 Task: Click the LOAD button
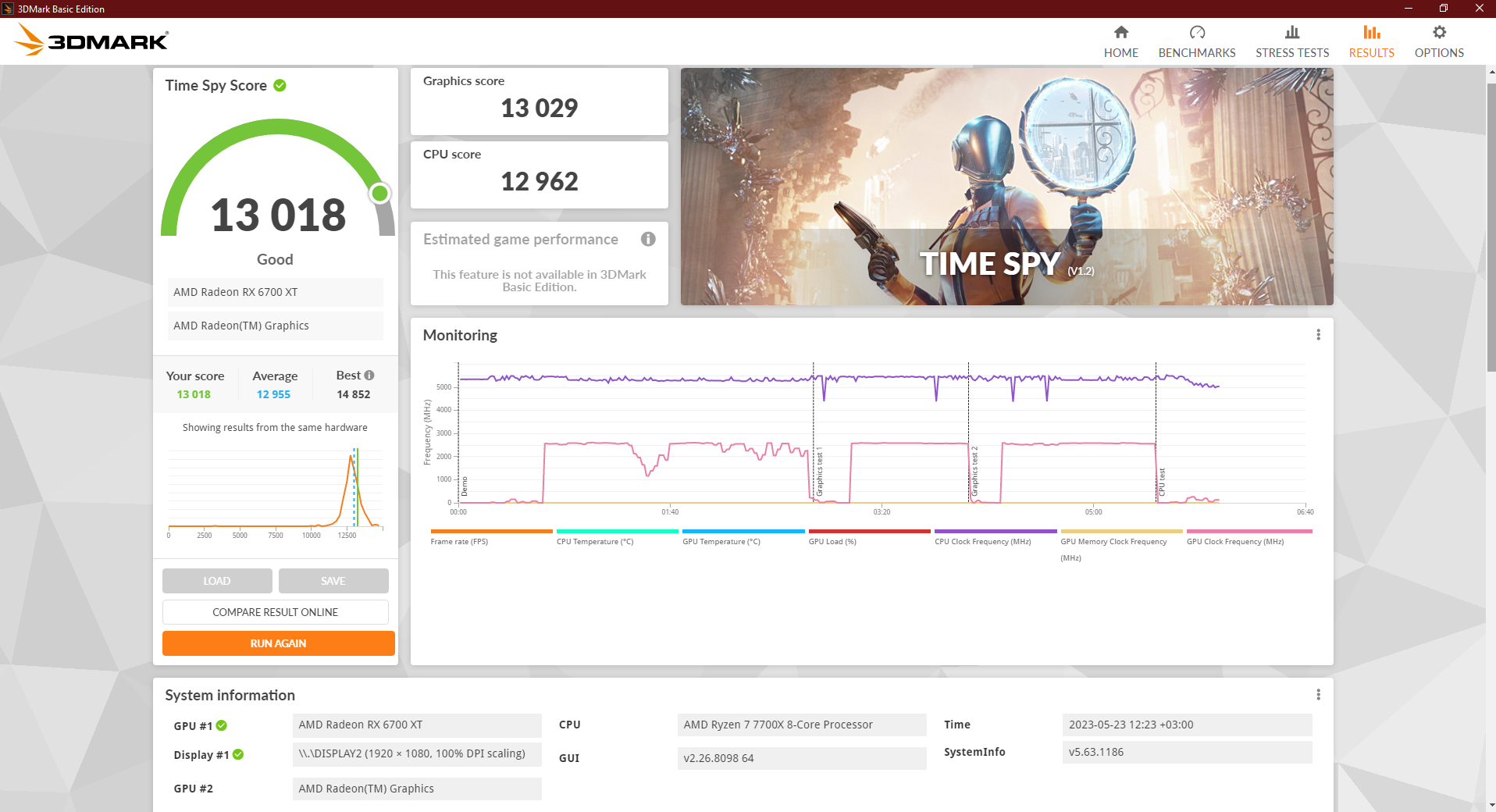pyautogui.click(x=217, y=581)
